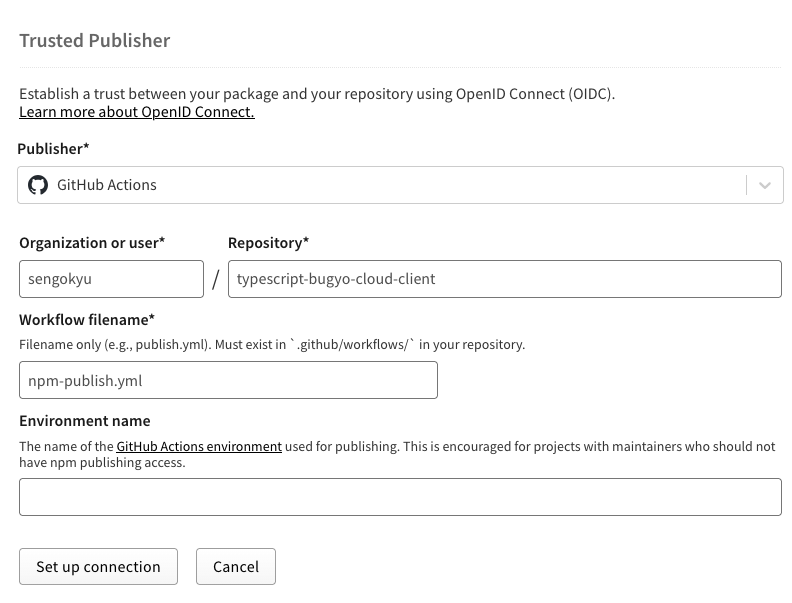
Task: Focus the Organization or user field
Action: pos(112,279)
